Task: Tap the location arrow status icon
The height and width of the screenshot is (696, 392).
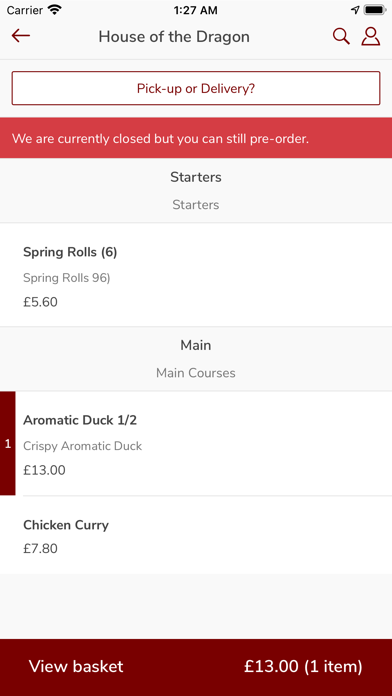Action: tap(355, 10)
